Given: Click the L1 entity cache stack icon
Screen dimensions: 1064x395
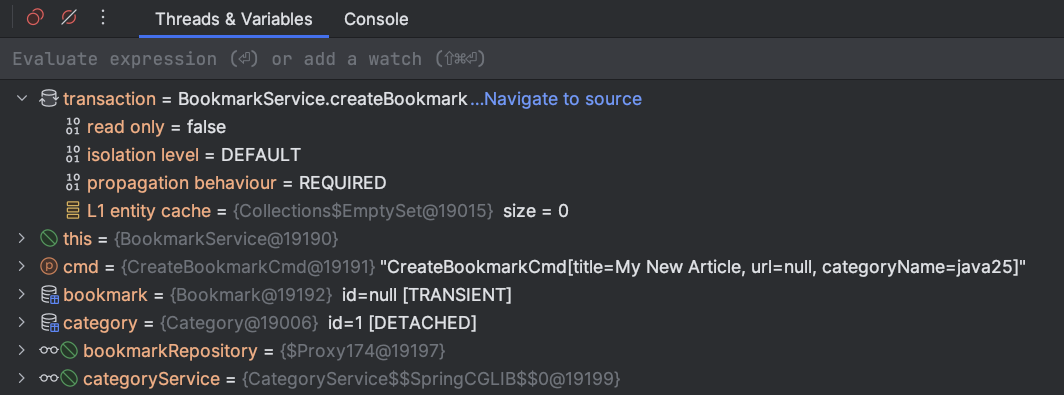Looking at the screenshot, I should click(x=73, y=211).
